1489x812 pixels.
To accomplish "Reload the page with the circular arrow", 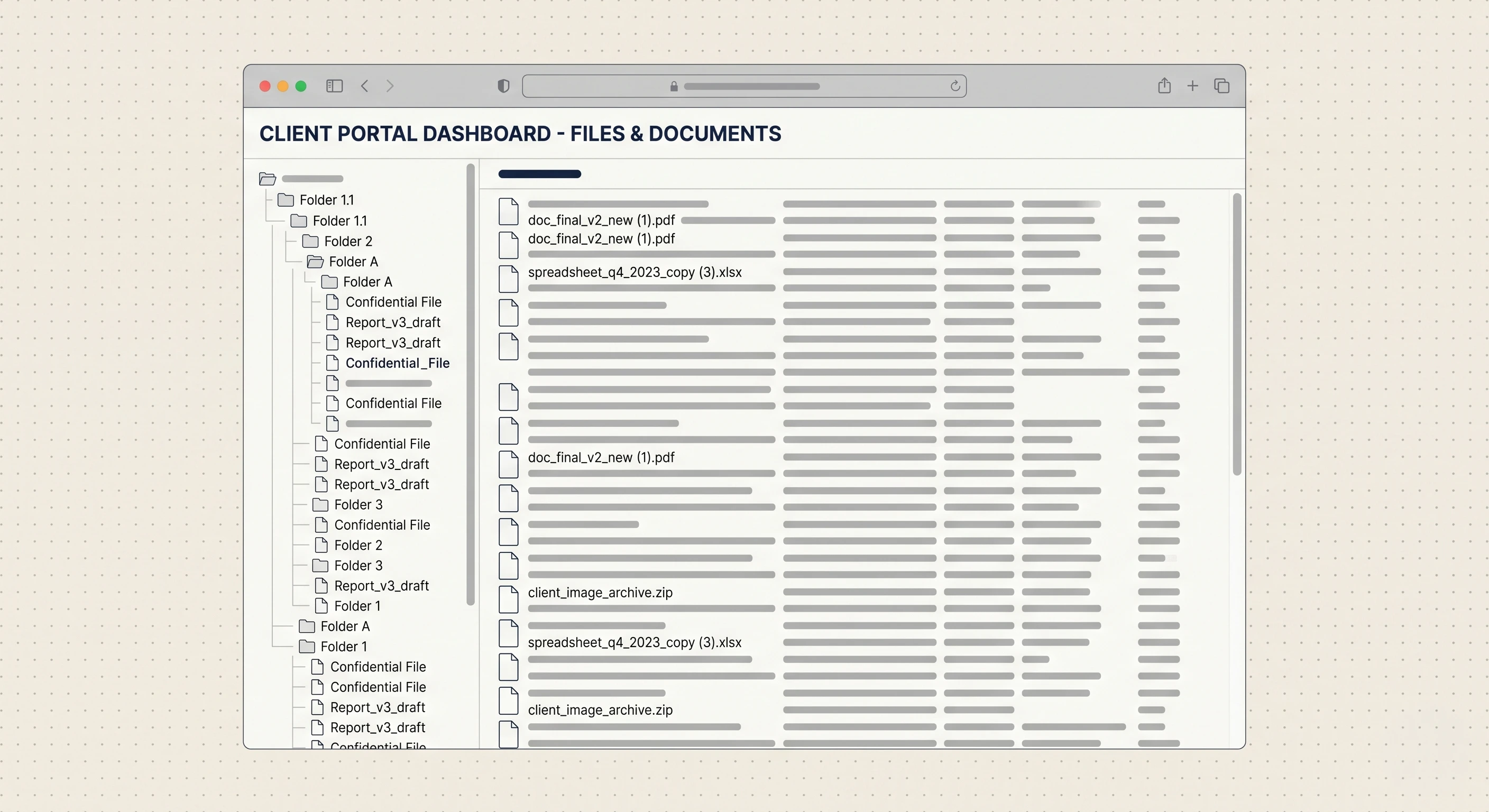I will (x=955, y=86).
